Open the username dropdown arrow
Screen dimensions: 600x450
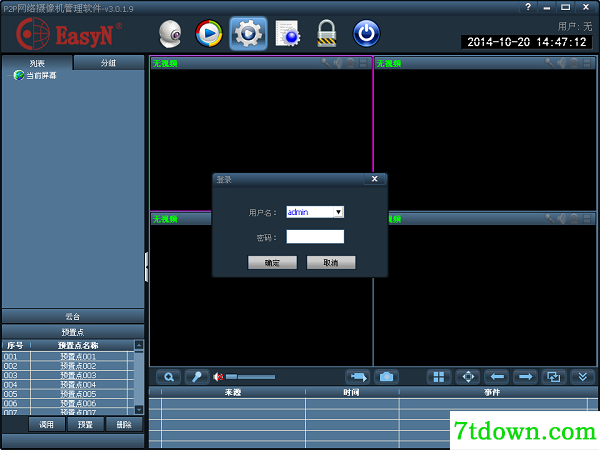coord(338,212)
